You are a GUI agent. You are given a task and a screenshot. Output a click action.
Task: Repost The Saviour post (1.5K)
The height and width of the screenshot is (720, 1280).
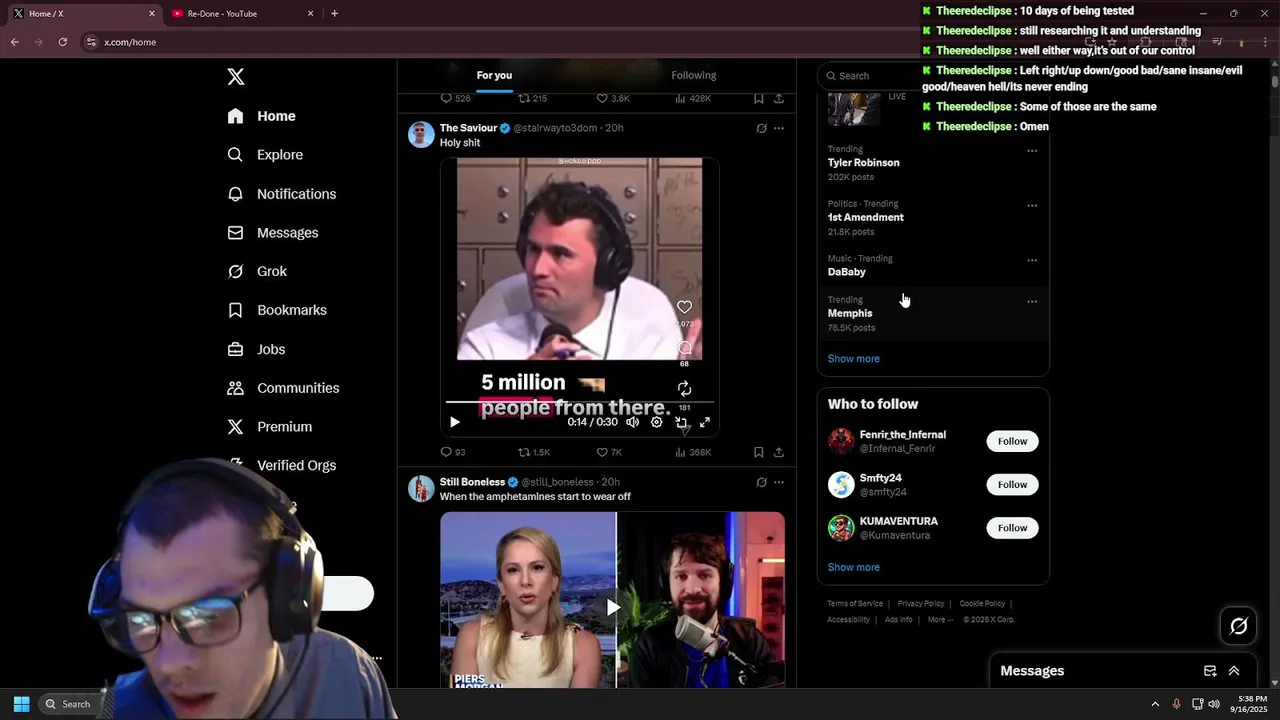[x=534, y=452]
